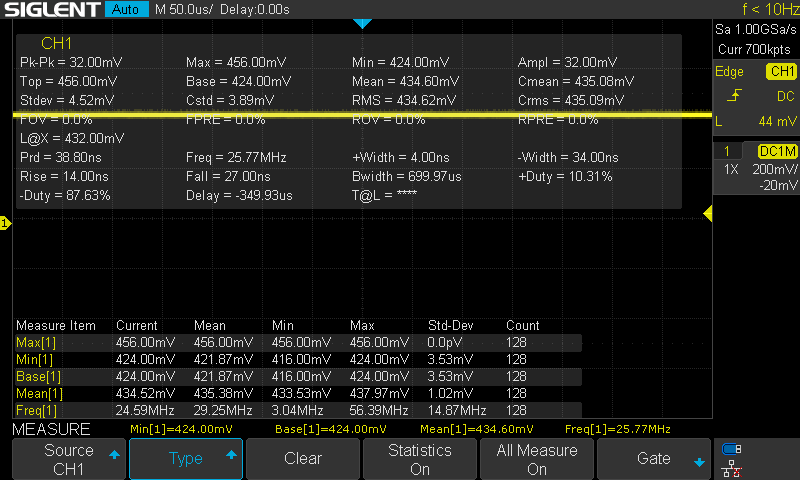
Task: Click the Pk-Pk = 32.00mV measurement
Action: coord(71,62)
